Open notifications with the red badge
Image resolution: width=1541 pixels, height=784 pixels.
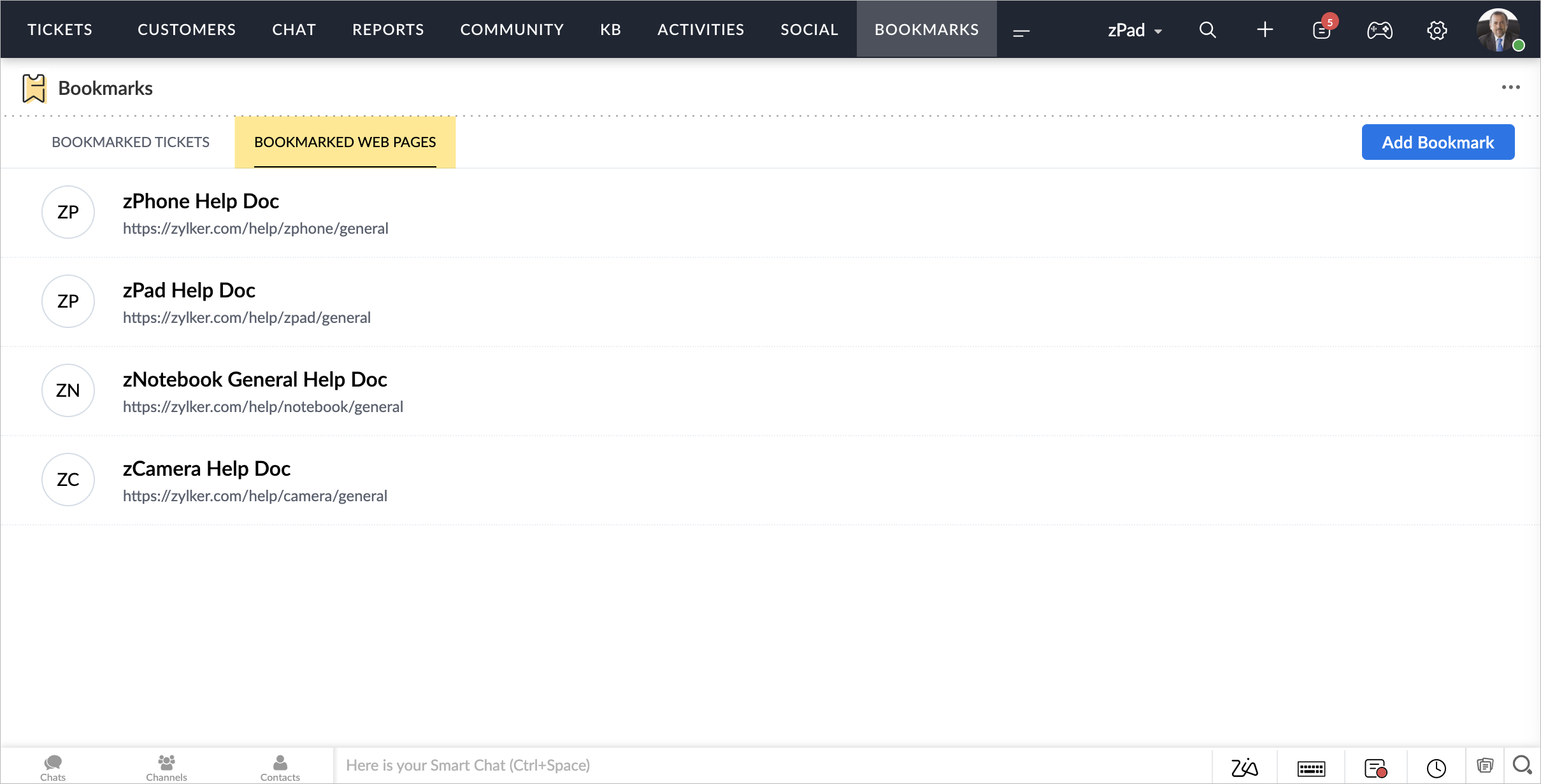(1322, 30)
